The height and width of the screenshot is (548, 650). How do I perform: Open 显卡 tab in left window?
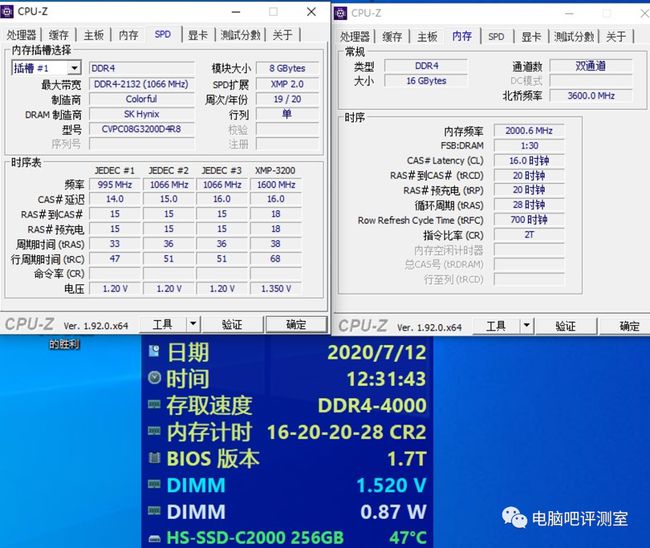pos(198,35)
